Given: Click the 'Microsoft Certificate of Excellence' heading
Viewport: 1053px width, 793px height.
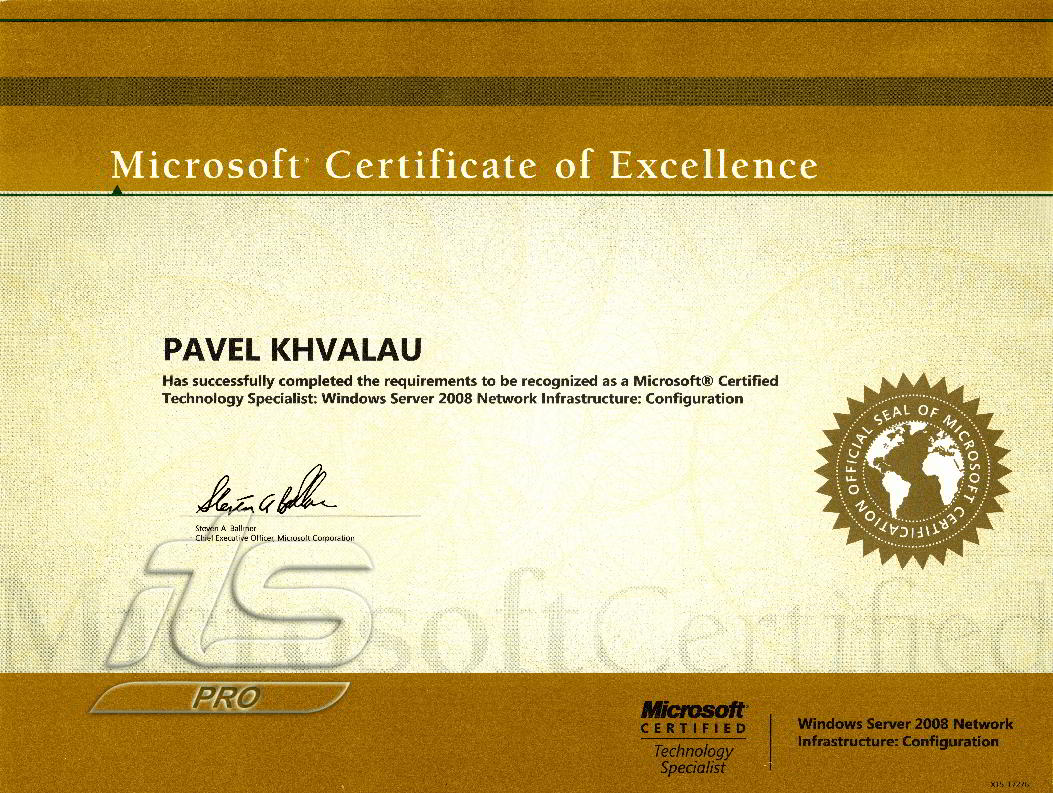Looking at the screenshot, I should coord(464,165).
